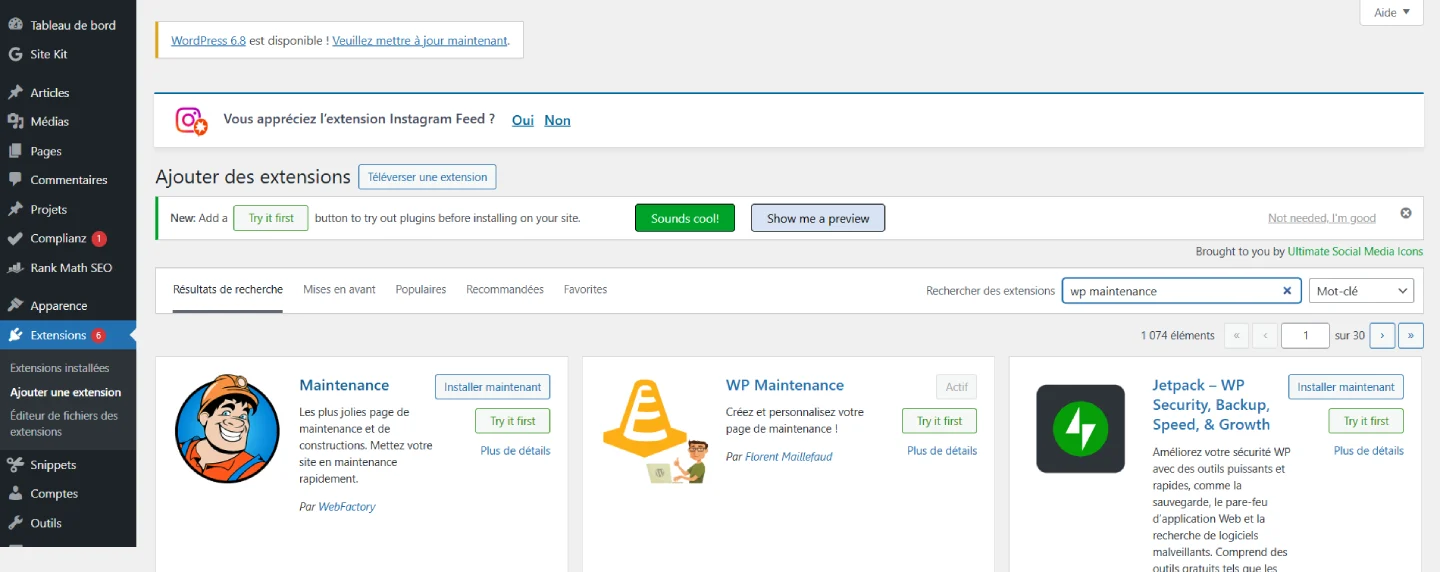The image size is (1440, 572).
Task: Click the WordPress 6.8 link
Action: [x=208, y=41]
